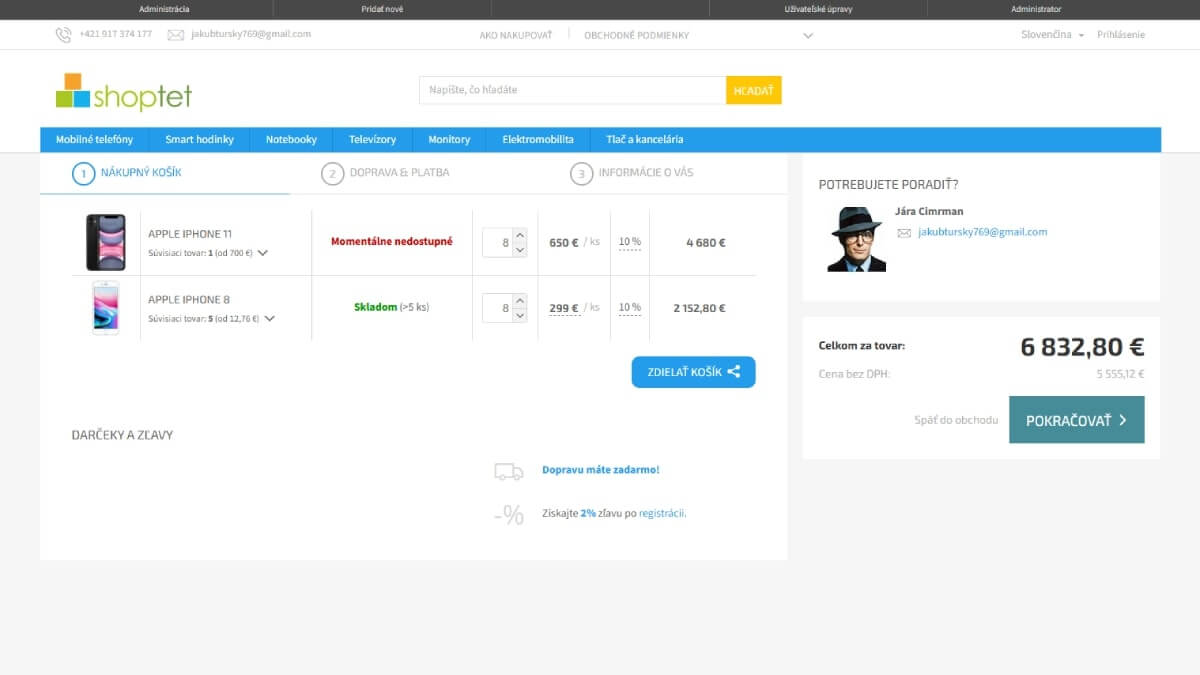Click the iPhone 11 quantity field

point(499,243)
